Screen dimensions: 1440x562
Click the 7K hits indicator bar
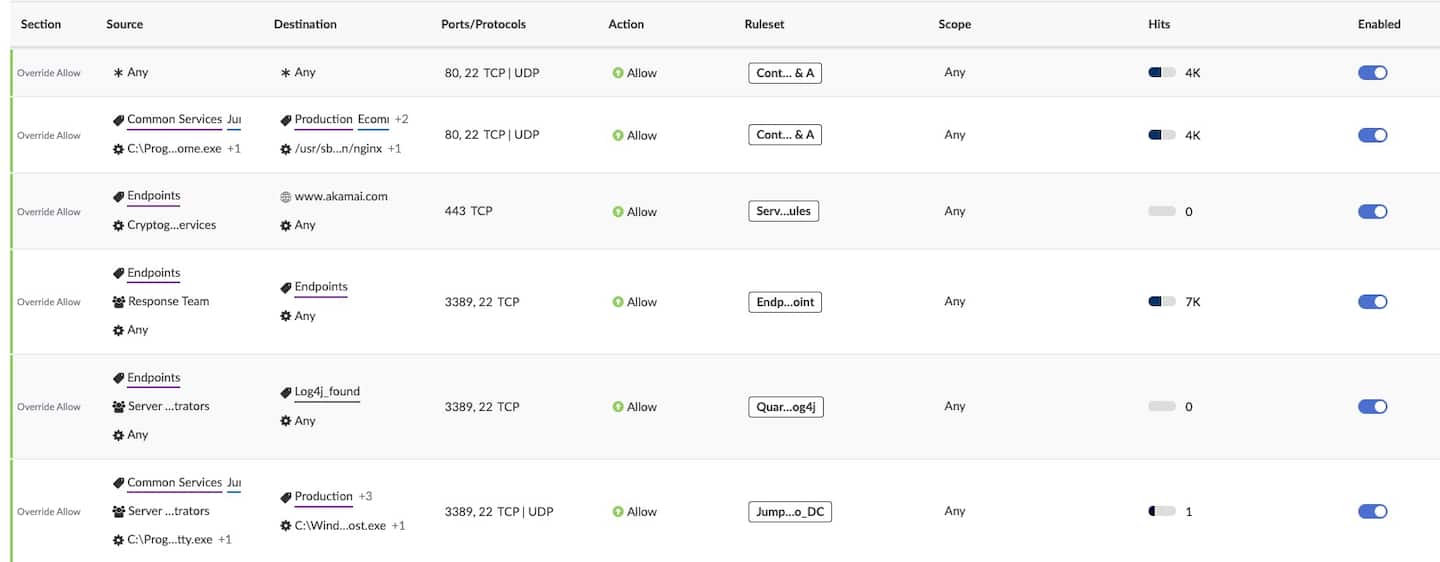pos(1162,302)
